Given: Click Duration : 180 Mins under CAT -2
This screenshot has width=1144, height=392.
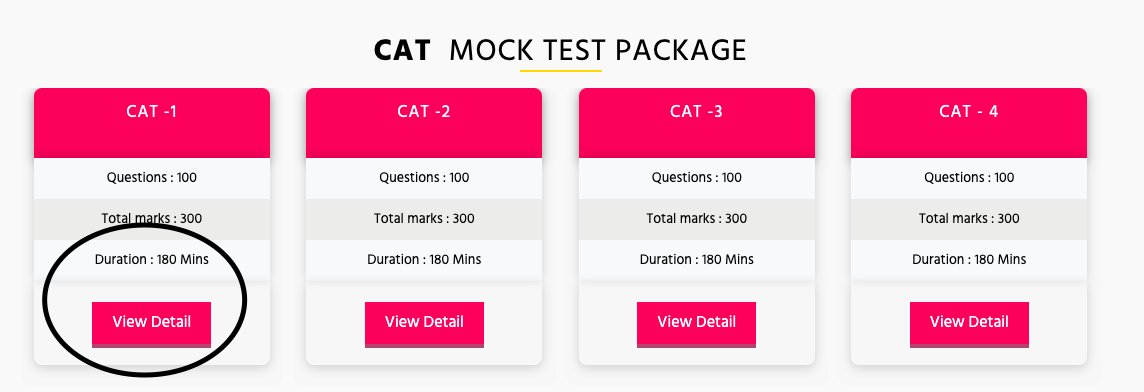Looking at the screenshot, I should point(424,260).
